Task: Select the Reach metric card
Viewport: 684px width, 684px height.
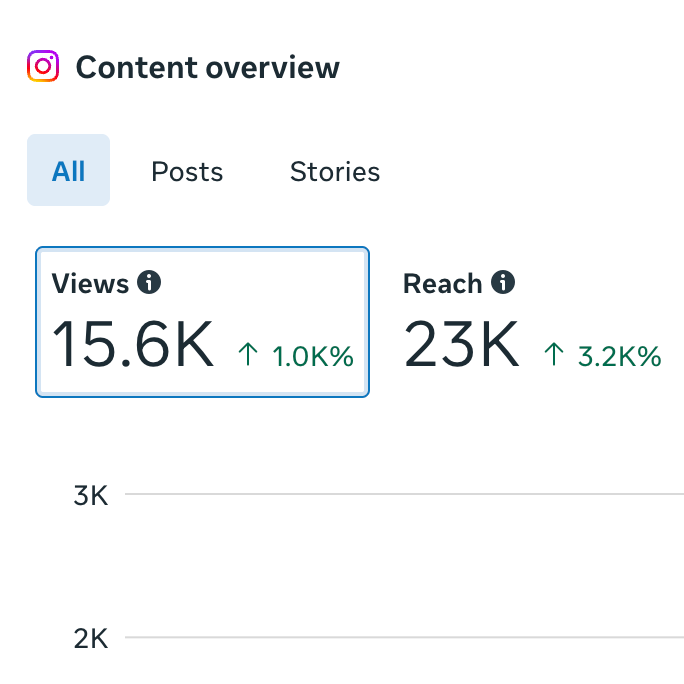Action: tap(532, 322)
